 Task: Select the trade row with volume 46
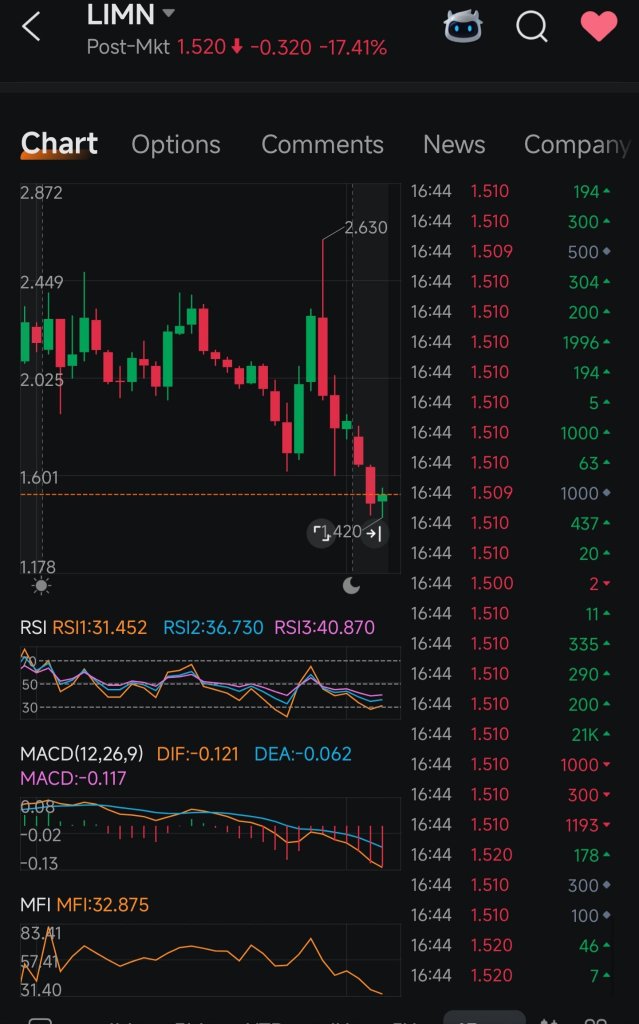tap(510, 945)
